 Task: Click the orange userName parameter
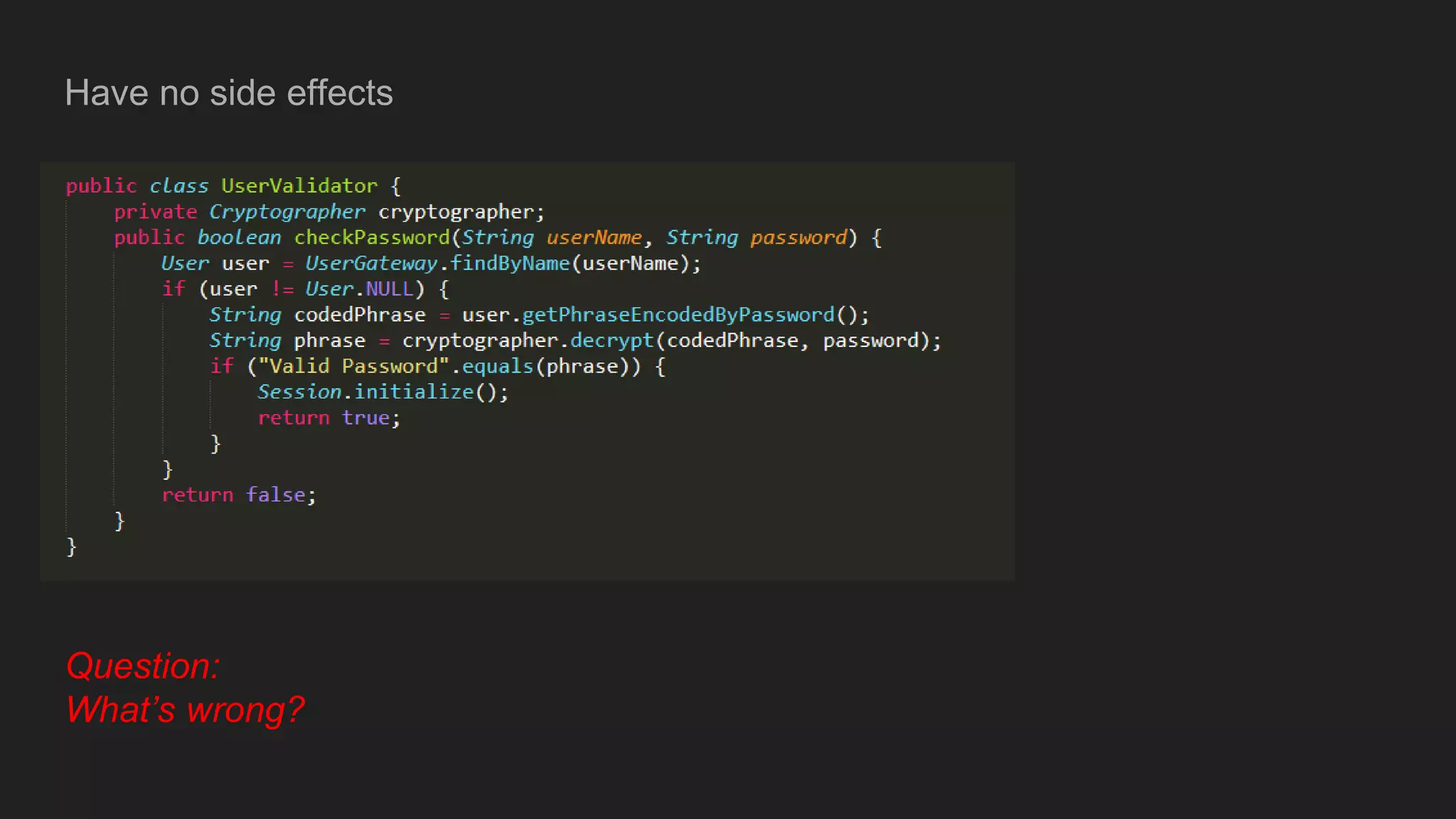(594, 237)
